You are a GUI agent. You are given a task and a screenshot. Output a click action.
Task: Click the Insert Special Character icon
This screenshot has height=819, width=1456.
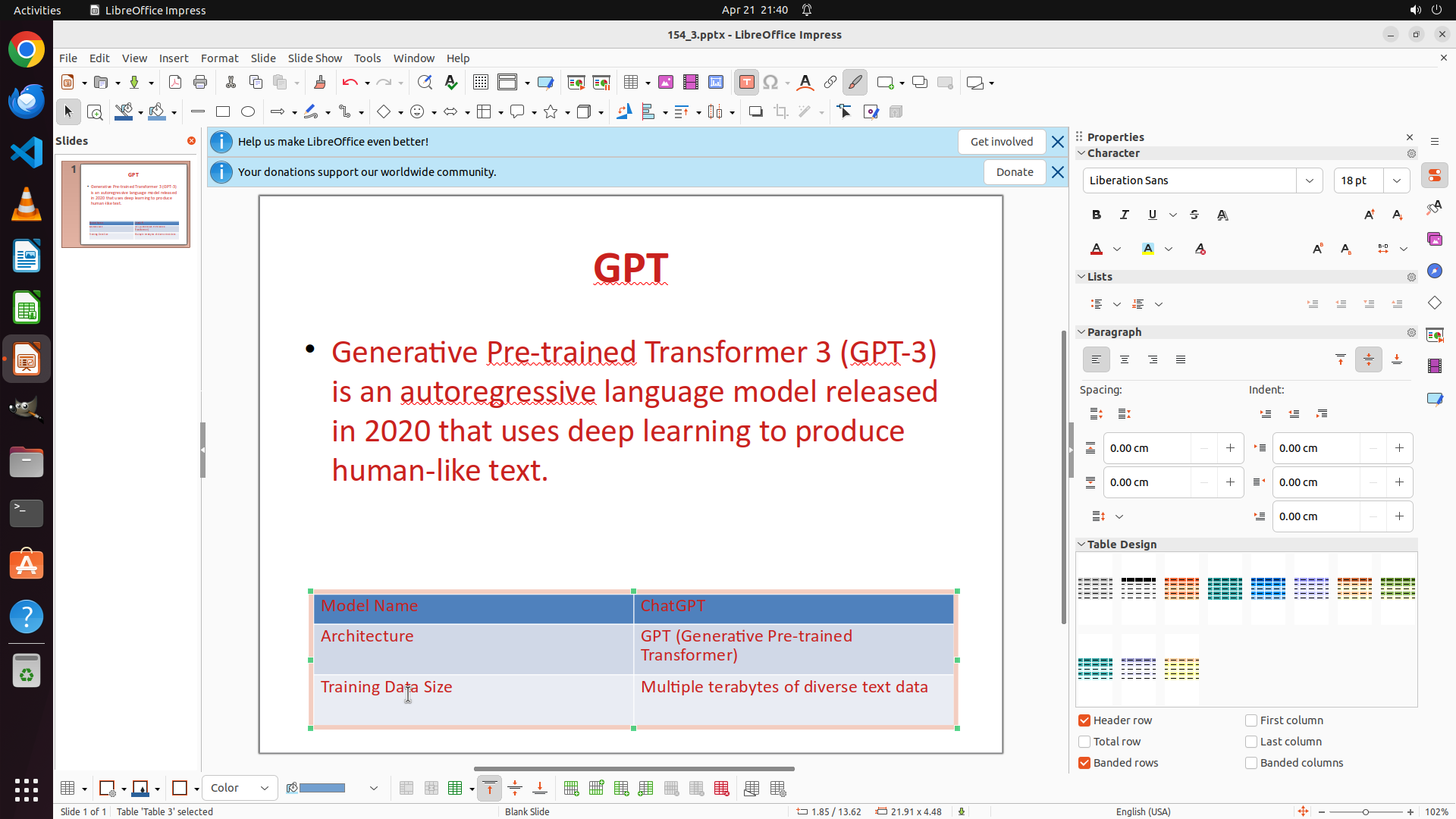point(770,83)
